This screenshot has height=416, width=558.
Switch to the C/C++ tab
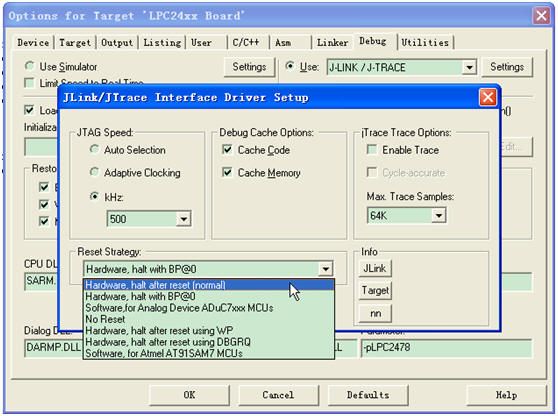point(248,43)
